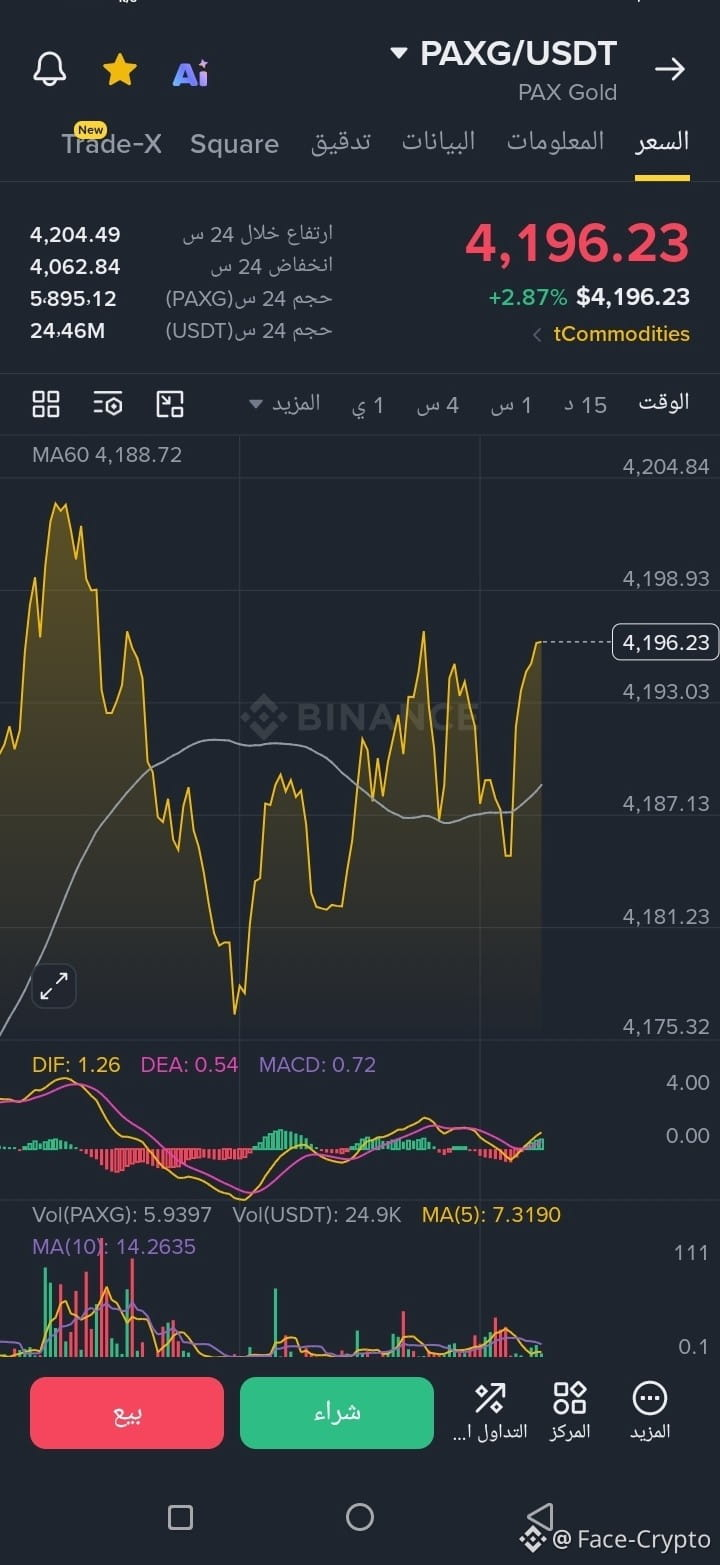Tap the Android home circle button

click(360, 1518)
